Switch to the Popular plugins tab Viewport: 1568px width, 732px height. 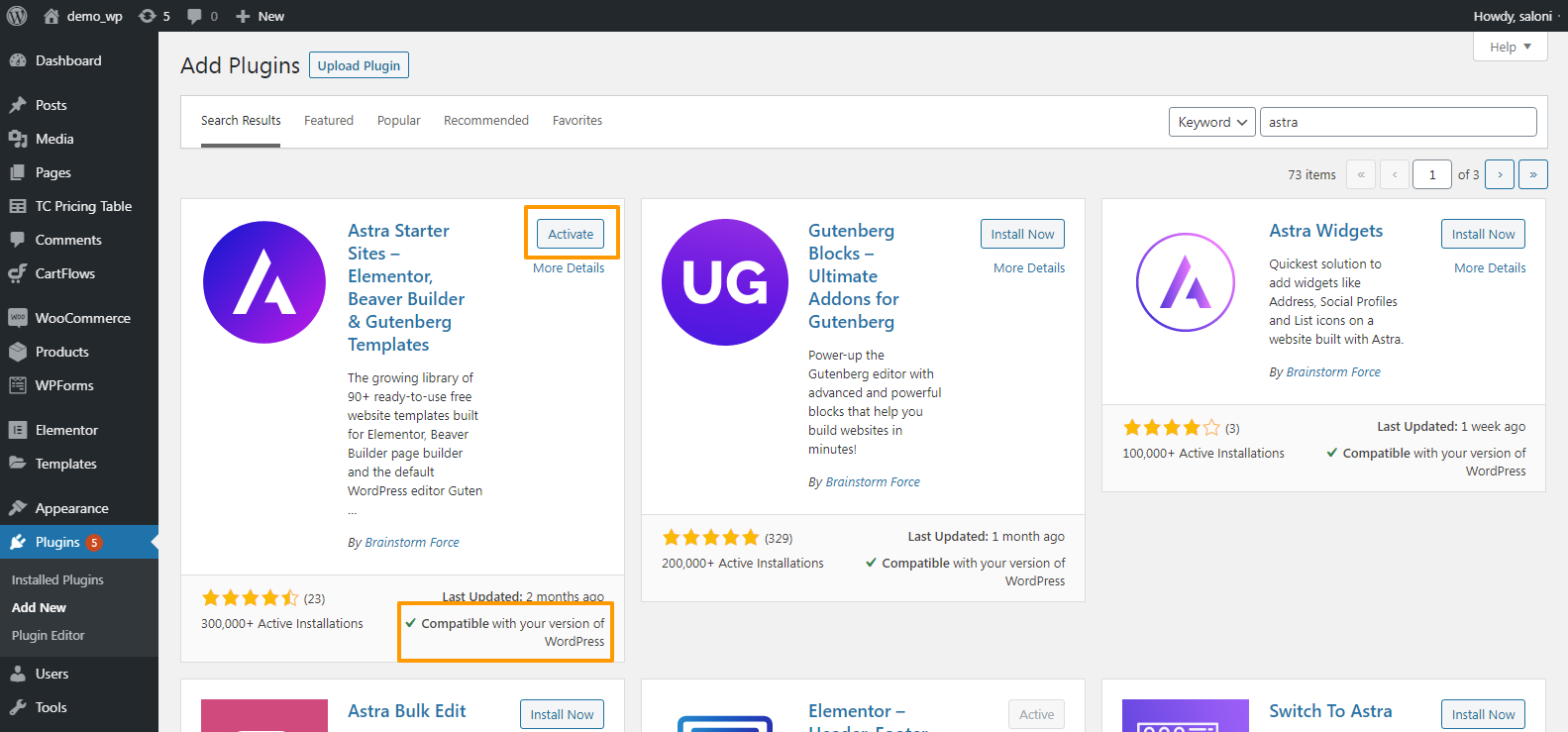coord(399,121)
